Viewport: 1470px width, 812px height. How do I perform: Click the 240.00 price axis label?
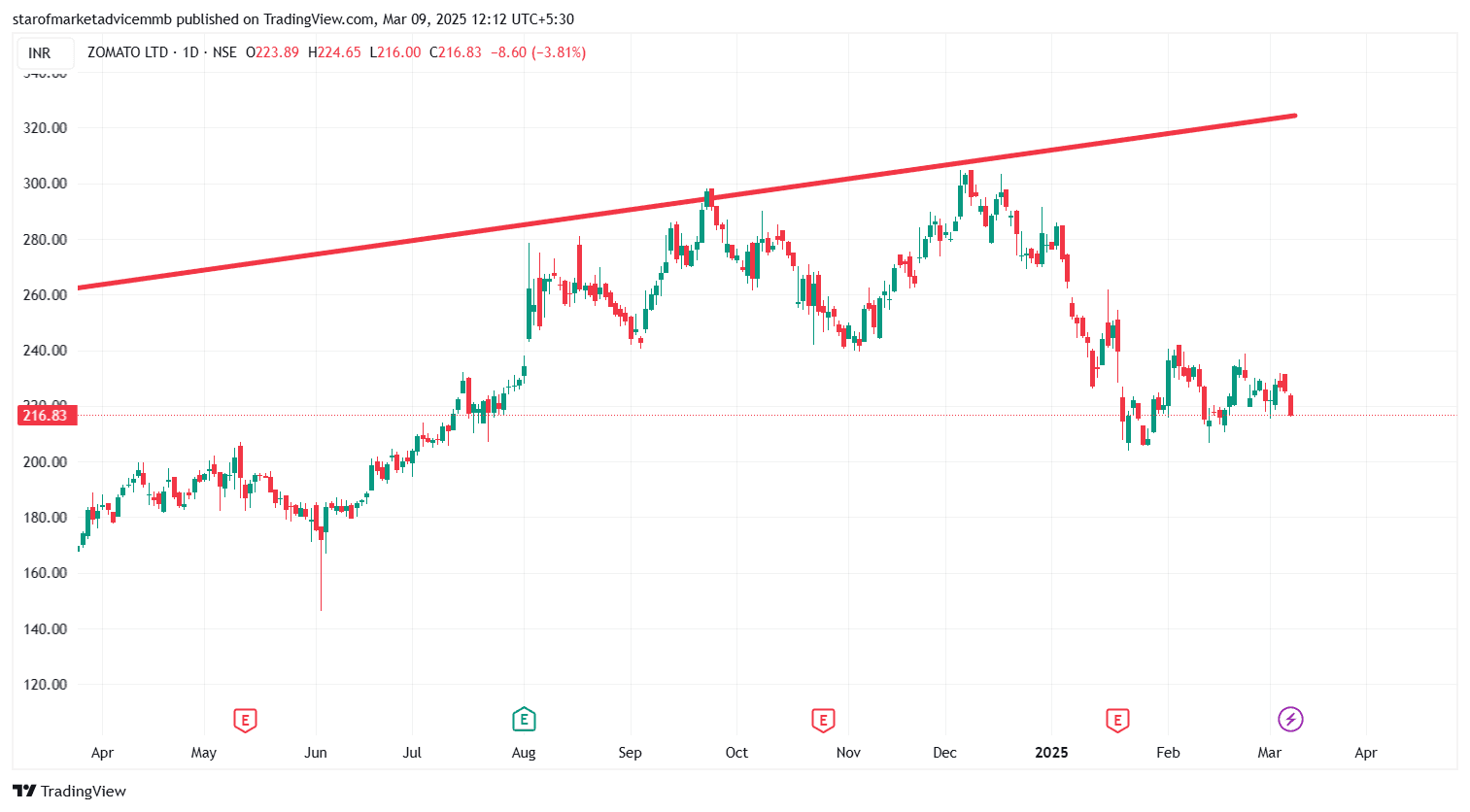pyautogui.click(x=46, y=351)
